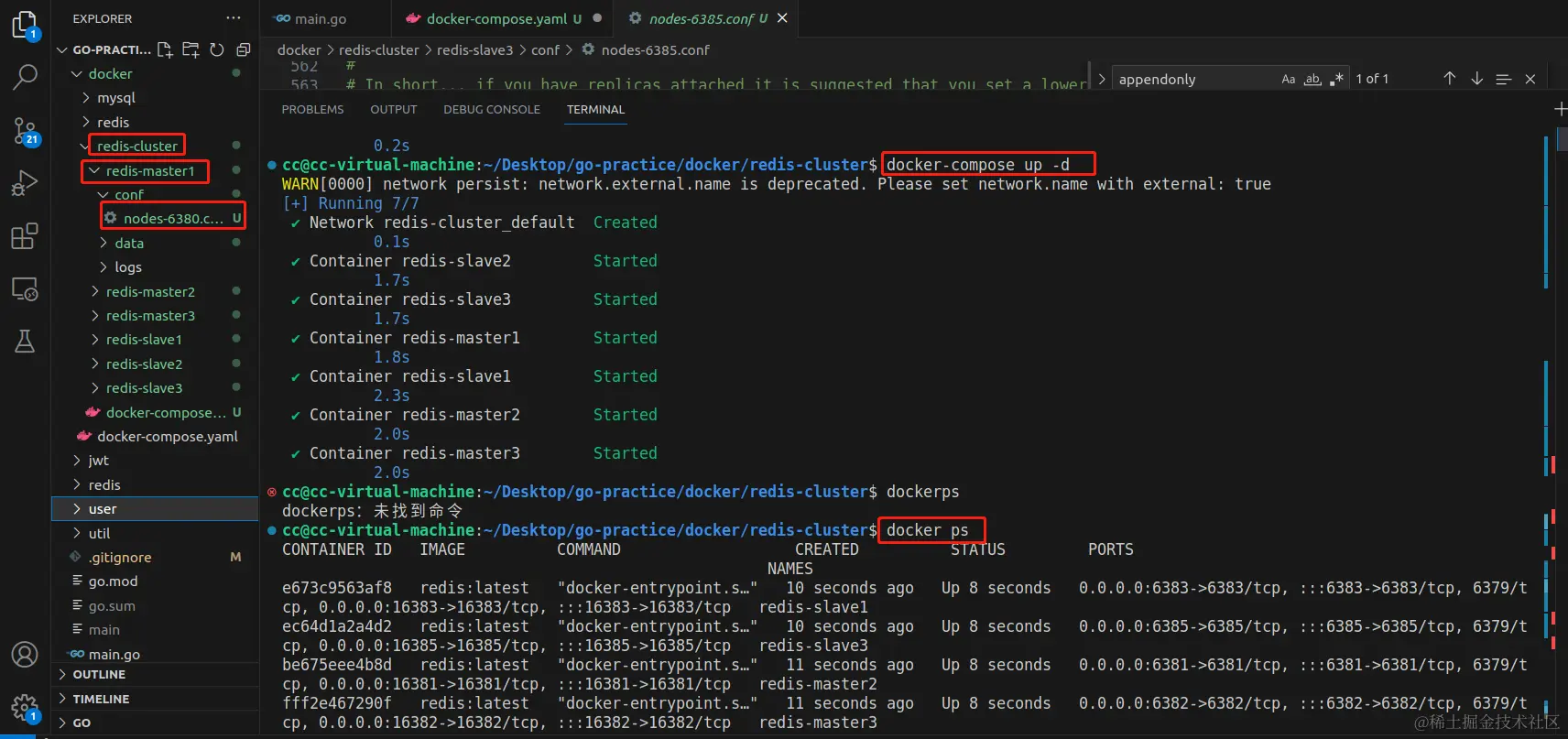Toggle Match Case in find widget
This screenshot has width=1568, height=739.
[1289, 79]
